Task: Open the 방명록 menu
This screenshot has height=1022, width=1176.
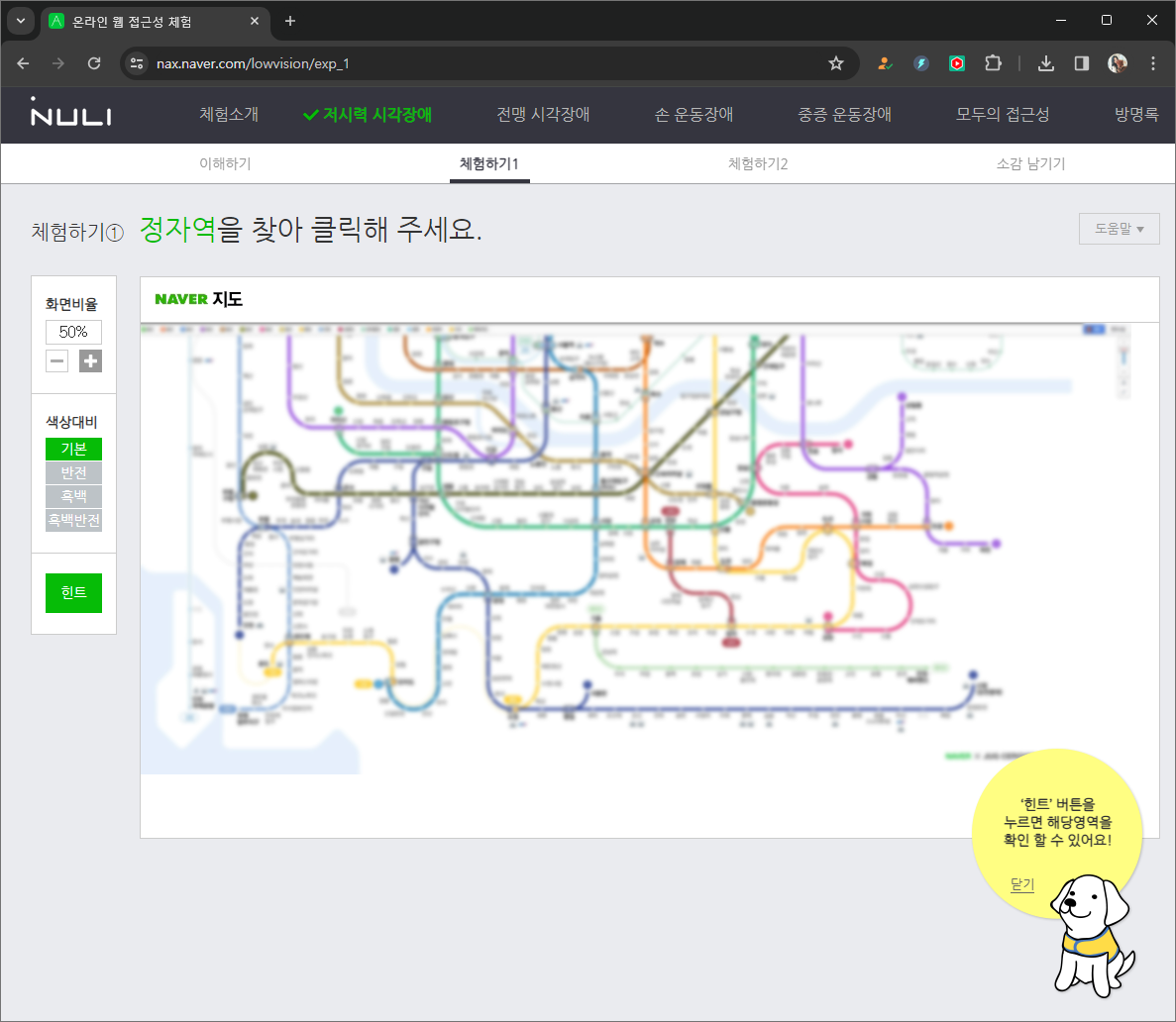Action: pos(1136,114)
